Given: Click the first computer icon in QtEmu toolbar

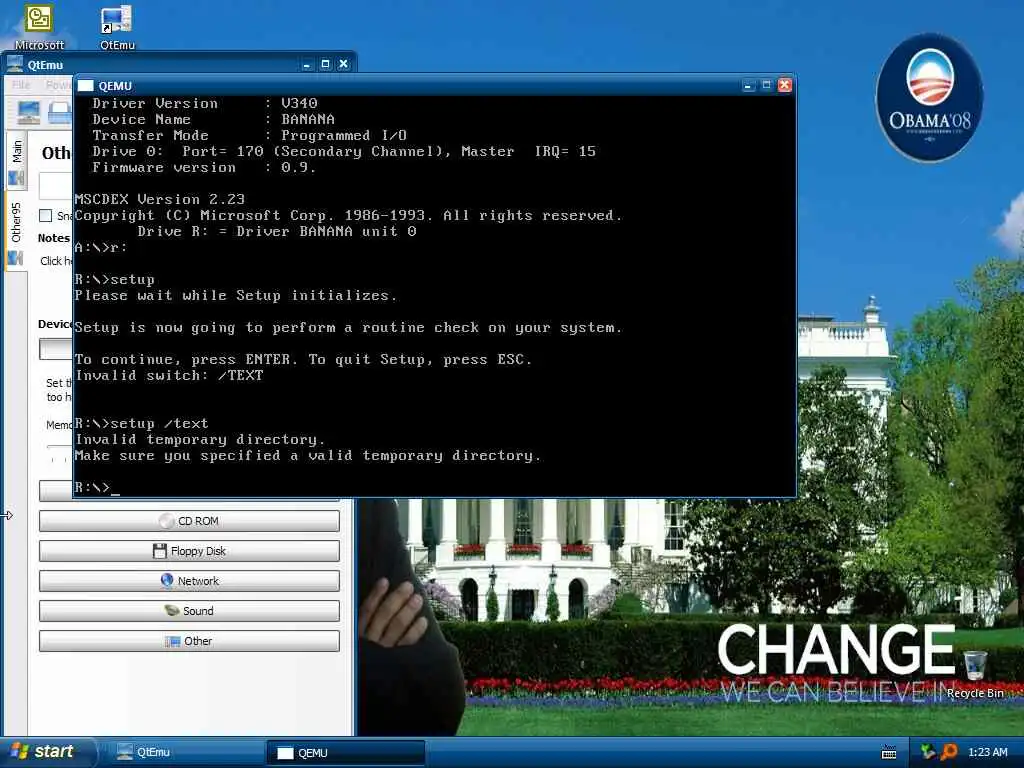Looking at the screenshot, I should [28, 112].
